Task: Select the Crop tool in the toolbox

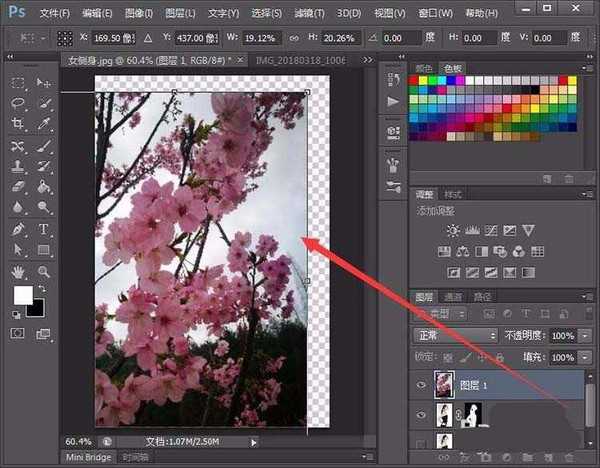Action: coord(18,124)
